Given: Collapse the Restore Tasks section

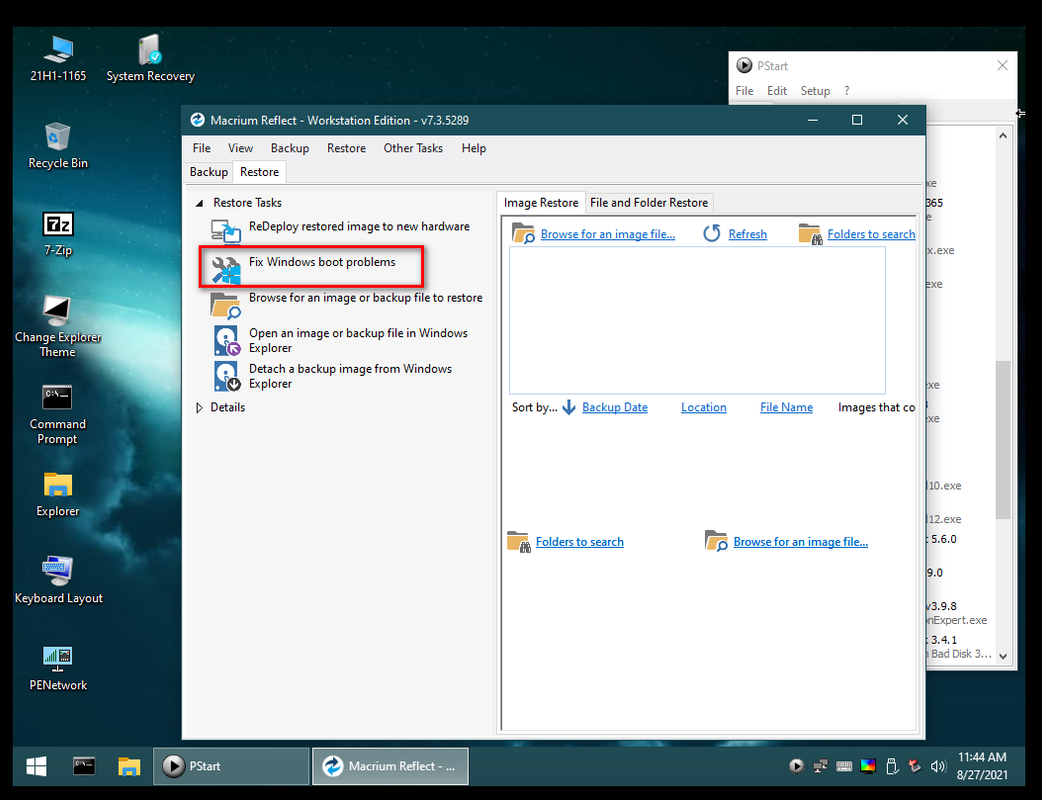Looking at the screenshot, I should [x=199, y=203].
